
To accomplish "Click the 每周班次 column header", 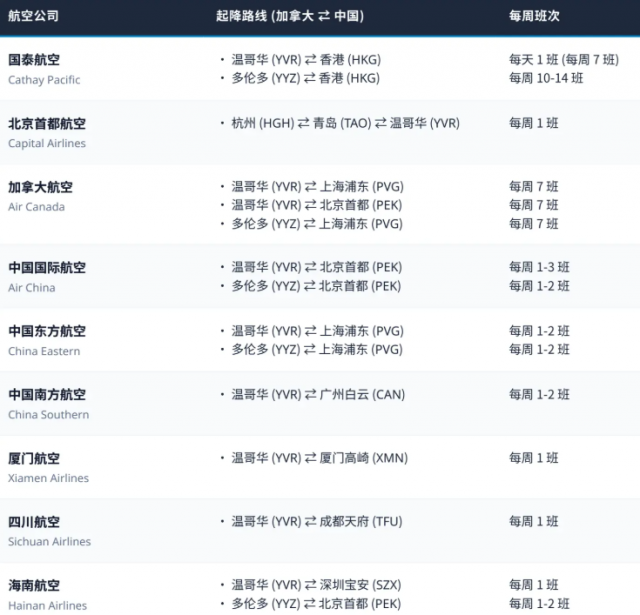I will click(x=534, y=16).
